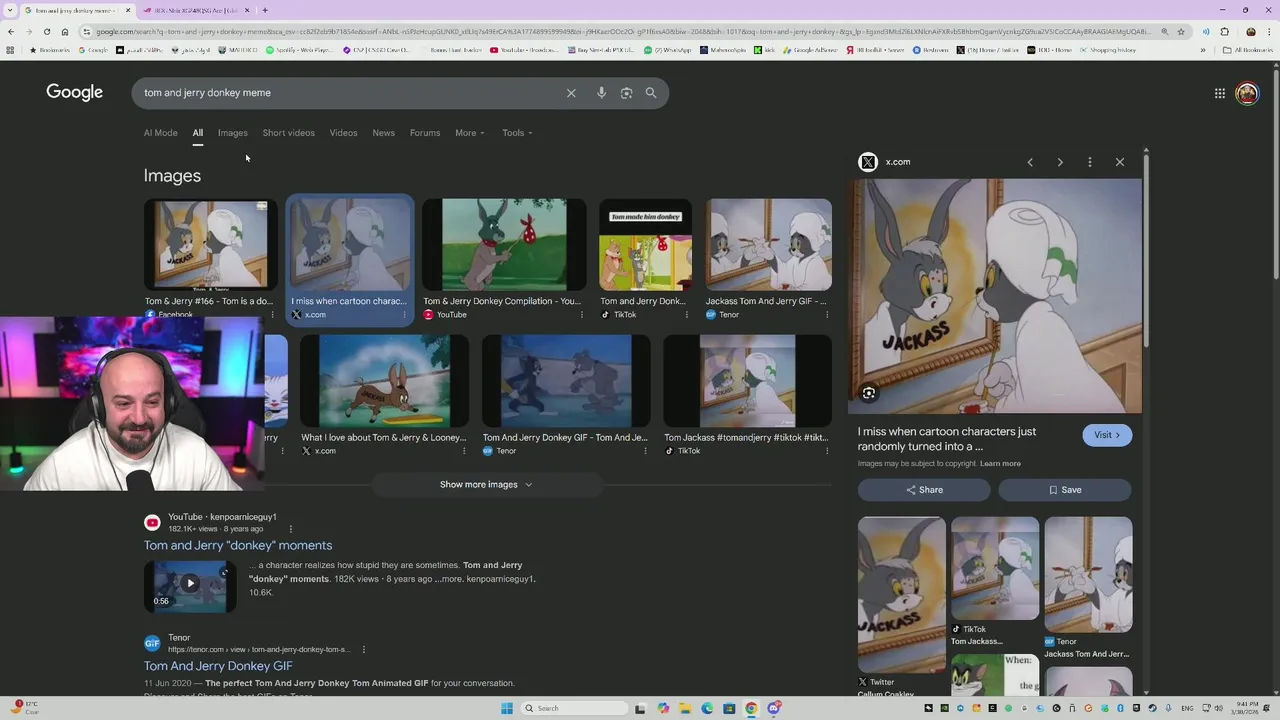Open related Twitter Callum Coakley image

pyautogui.click(x=901, y=595)
